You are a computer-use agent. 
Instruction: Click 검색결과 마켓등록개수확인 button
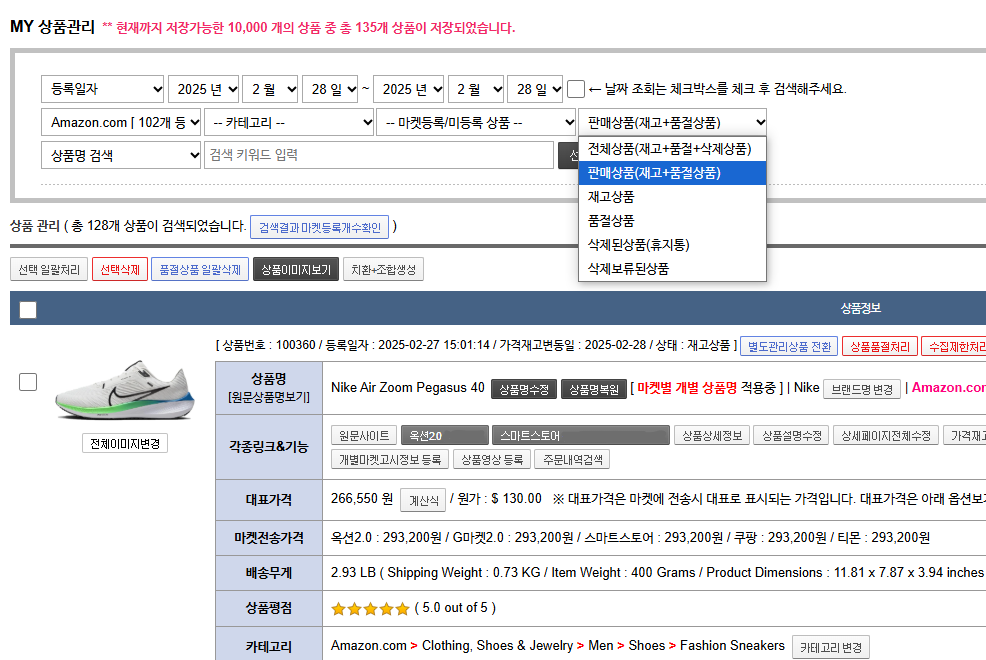(320, 227)
